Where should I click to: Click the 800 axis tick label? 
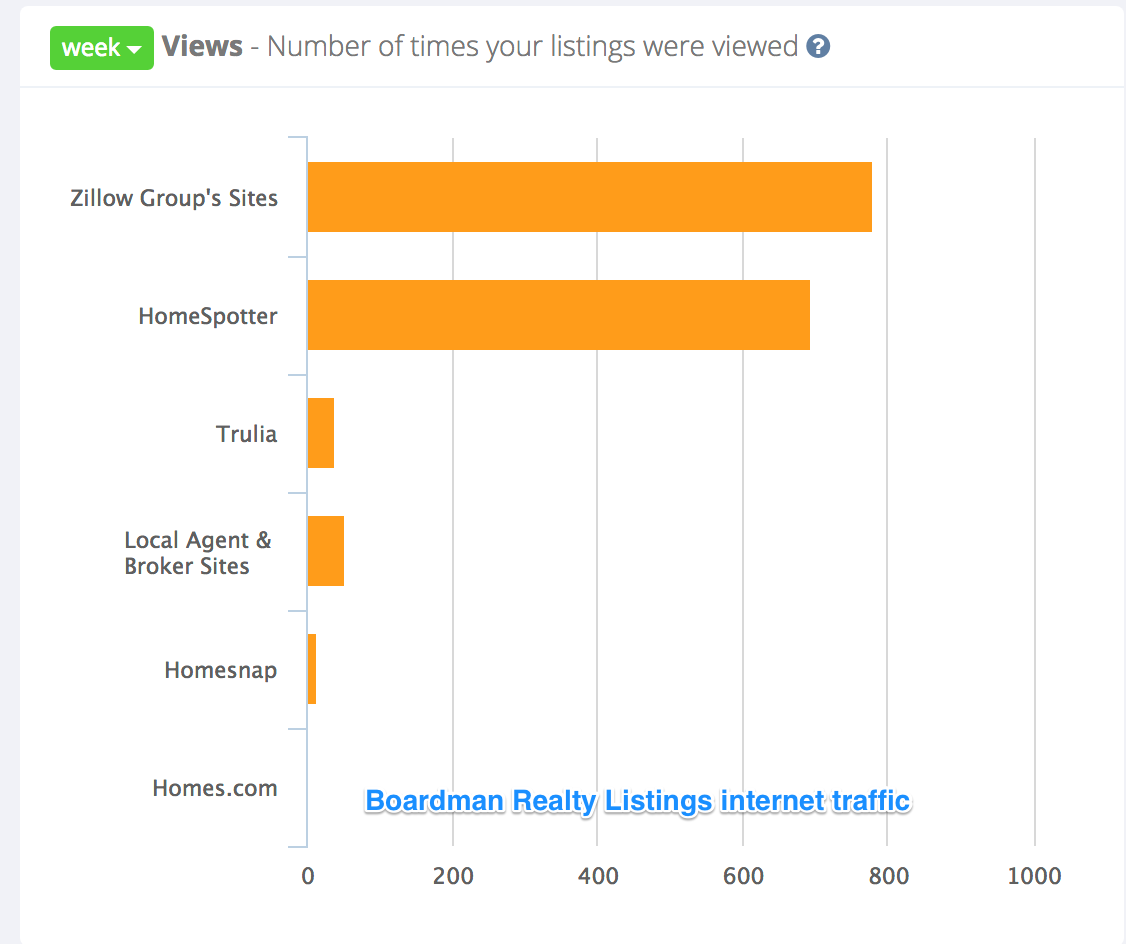(888, 876)
